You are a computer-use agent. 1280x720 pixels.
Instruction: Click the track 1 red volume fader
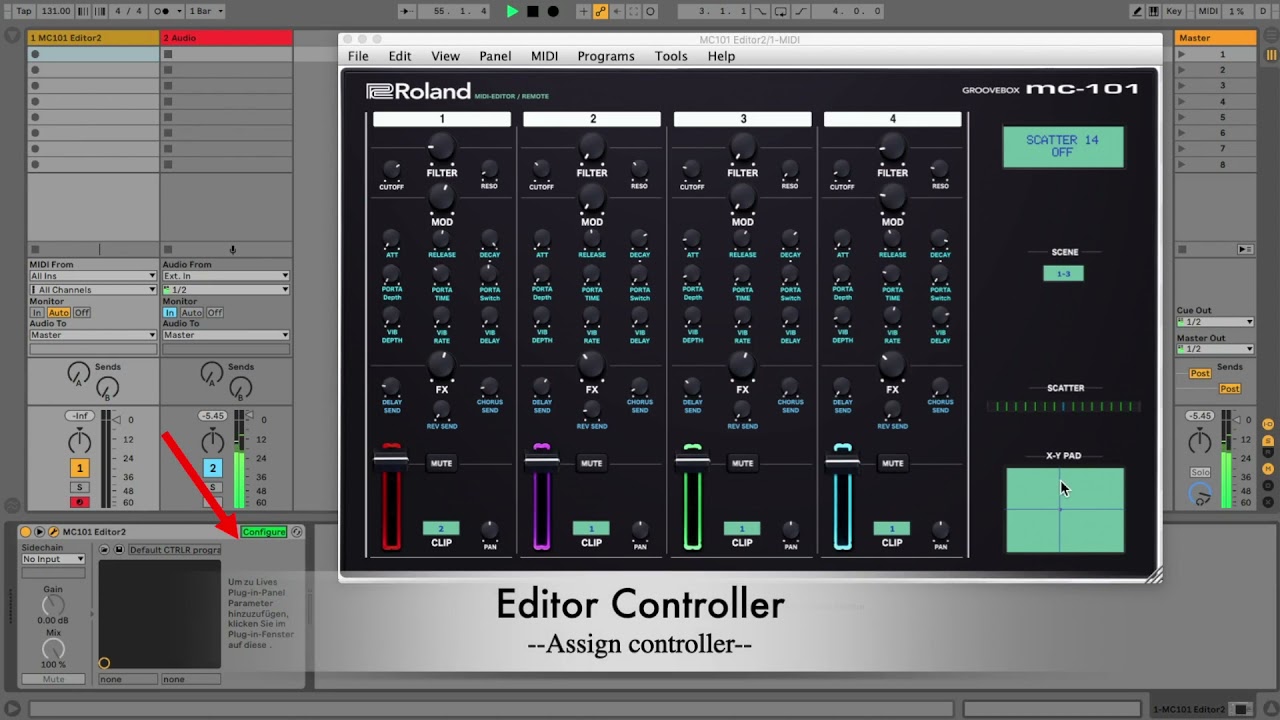coord(391,461)
